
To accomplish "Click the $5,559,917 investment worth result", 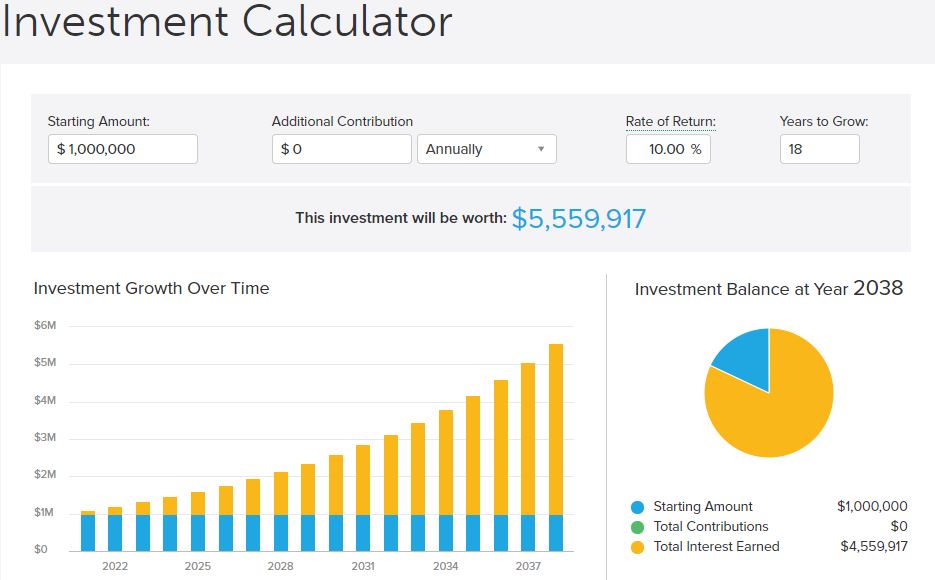I will pos(578,219).
